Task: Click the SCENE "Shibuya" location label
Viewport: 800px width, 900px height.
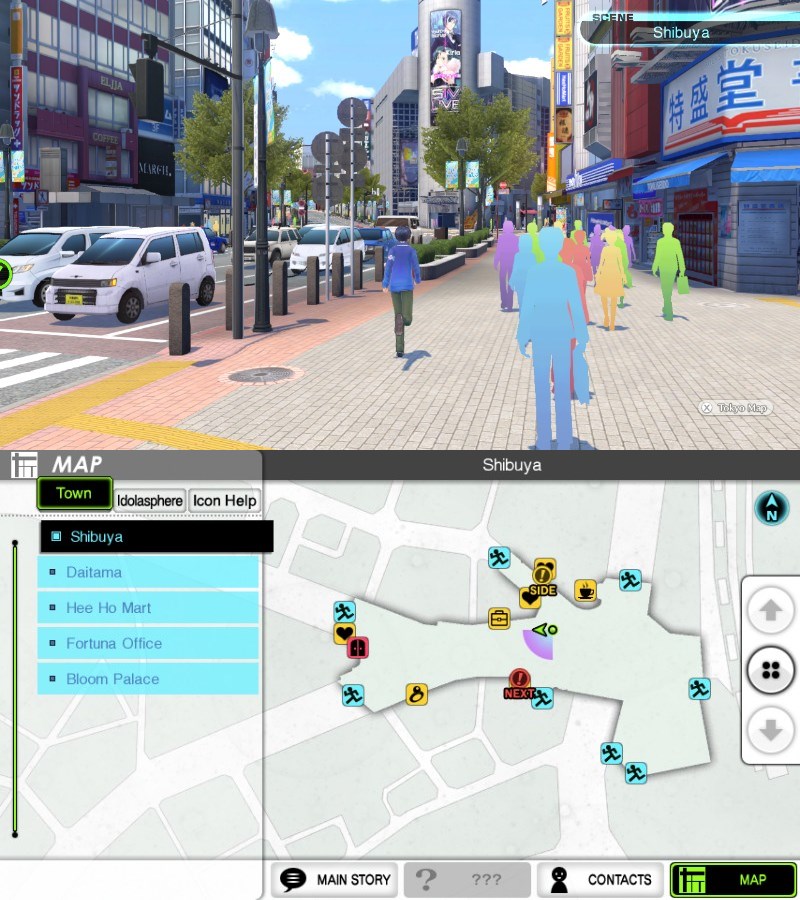Action: point(681,33)
